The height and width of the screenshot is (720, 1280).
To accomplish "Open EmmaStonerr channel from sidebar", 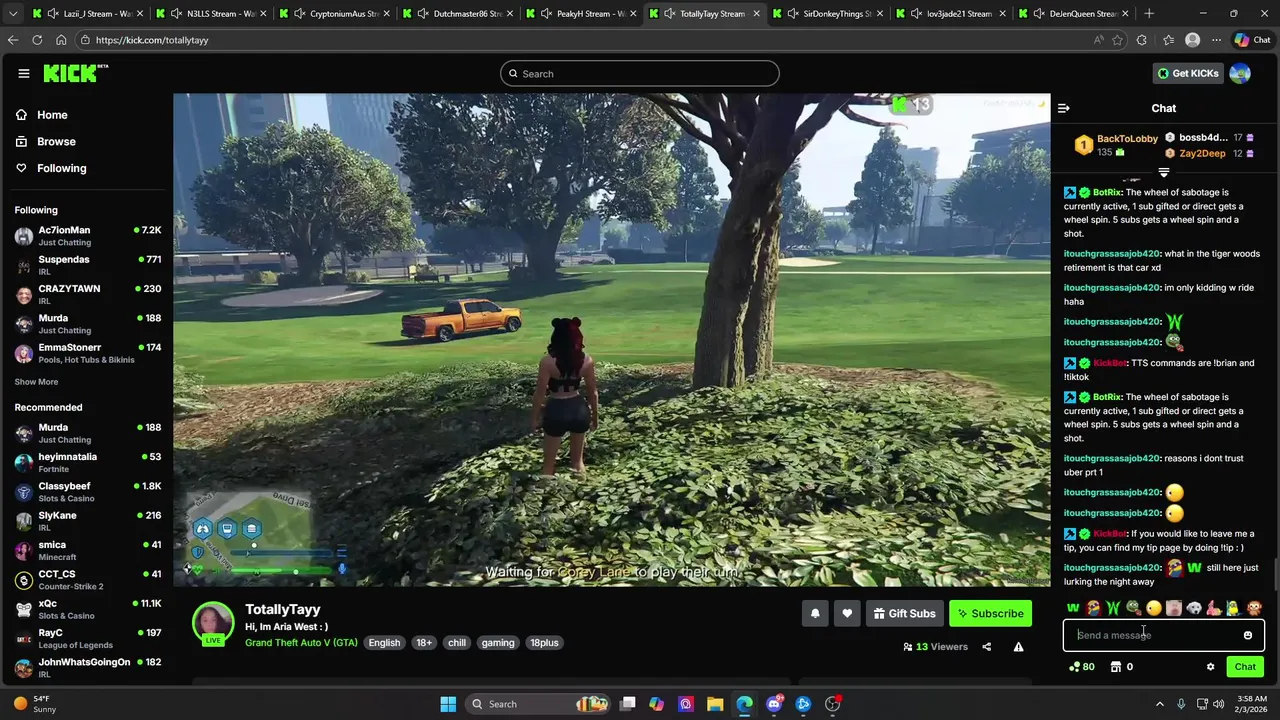I will click(87, 353).
